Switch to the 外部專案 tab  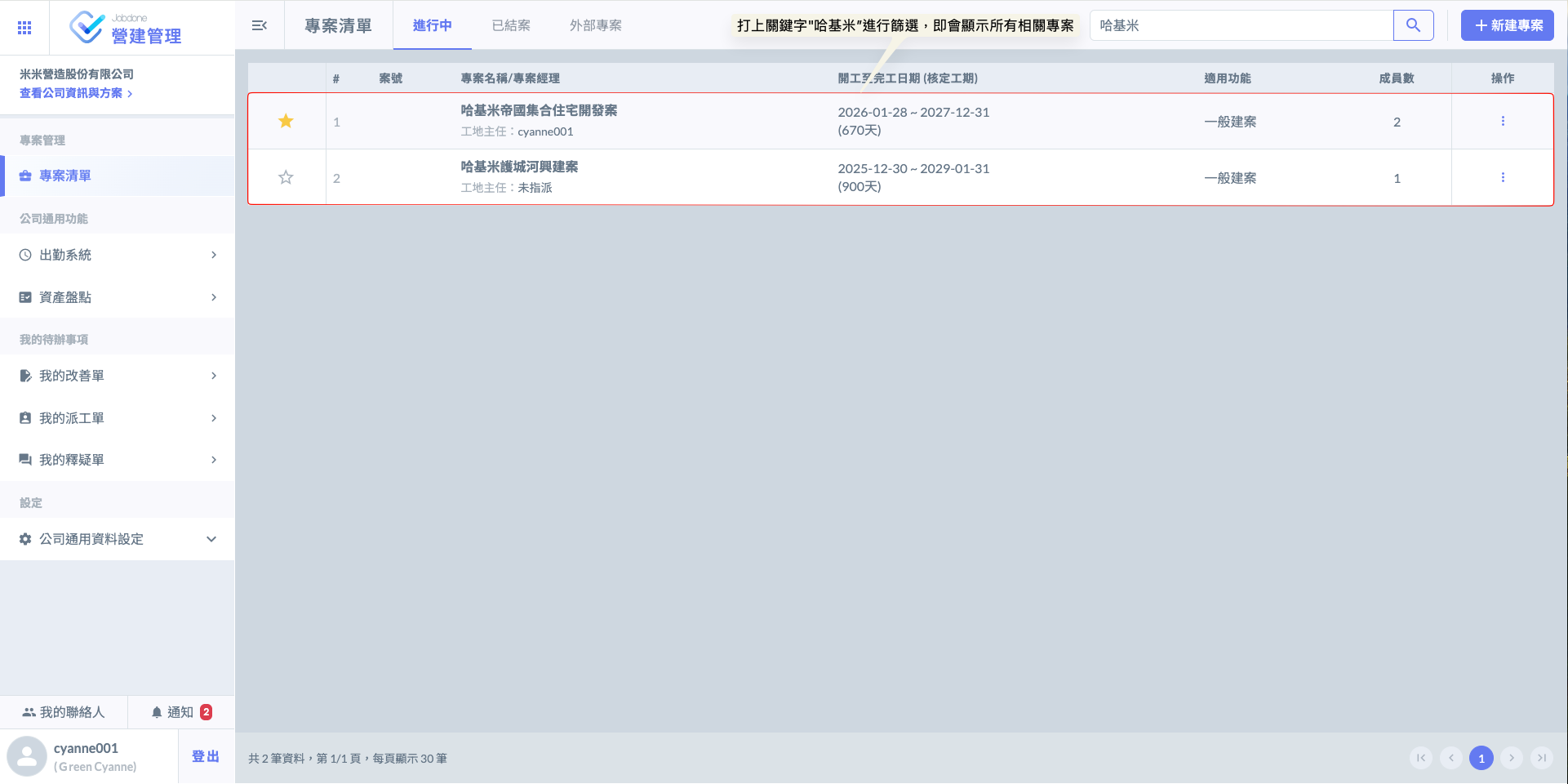tap(595, 25)
